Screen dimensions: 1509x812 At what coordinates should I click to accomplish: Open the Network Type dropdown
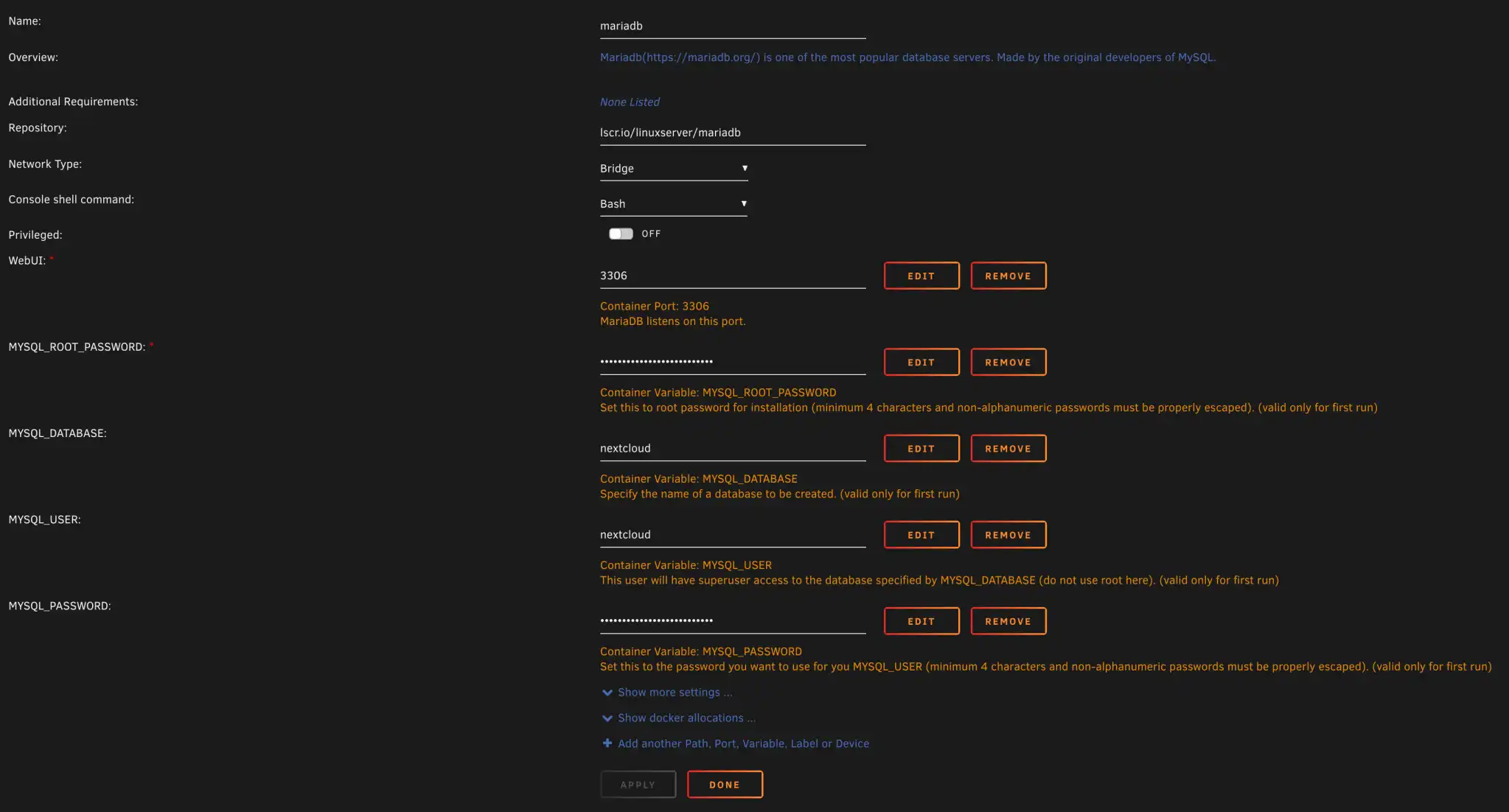pyautogui.click(x=673, y=169)
